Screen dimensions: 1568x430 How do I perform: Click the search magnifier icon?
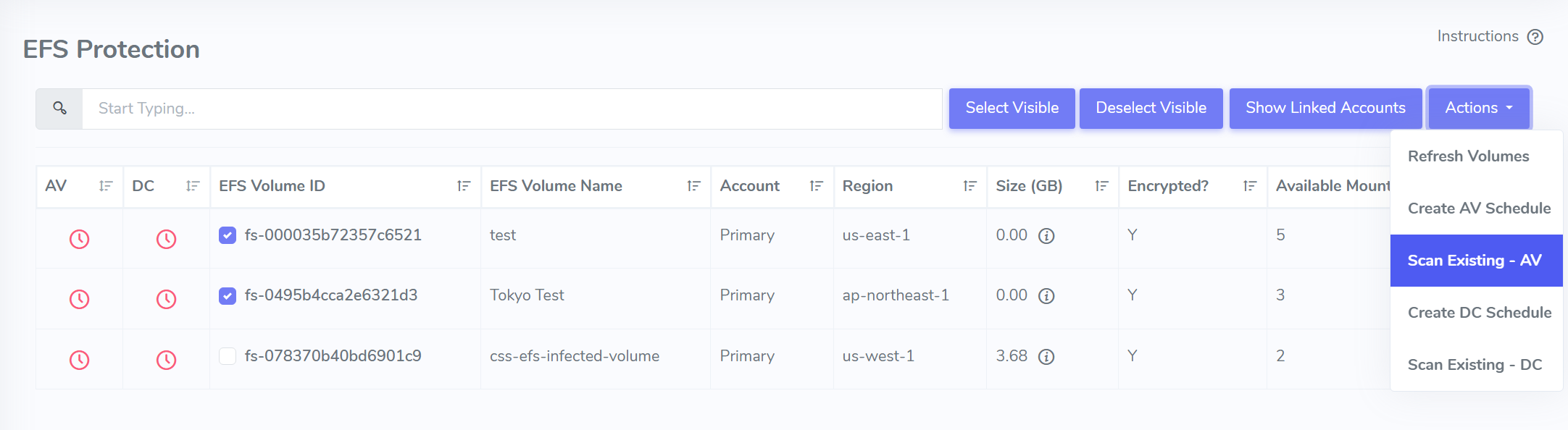(x=59, y=109)
